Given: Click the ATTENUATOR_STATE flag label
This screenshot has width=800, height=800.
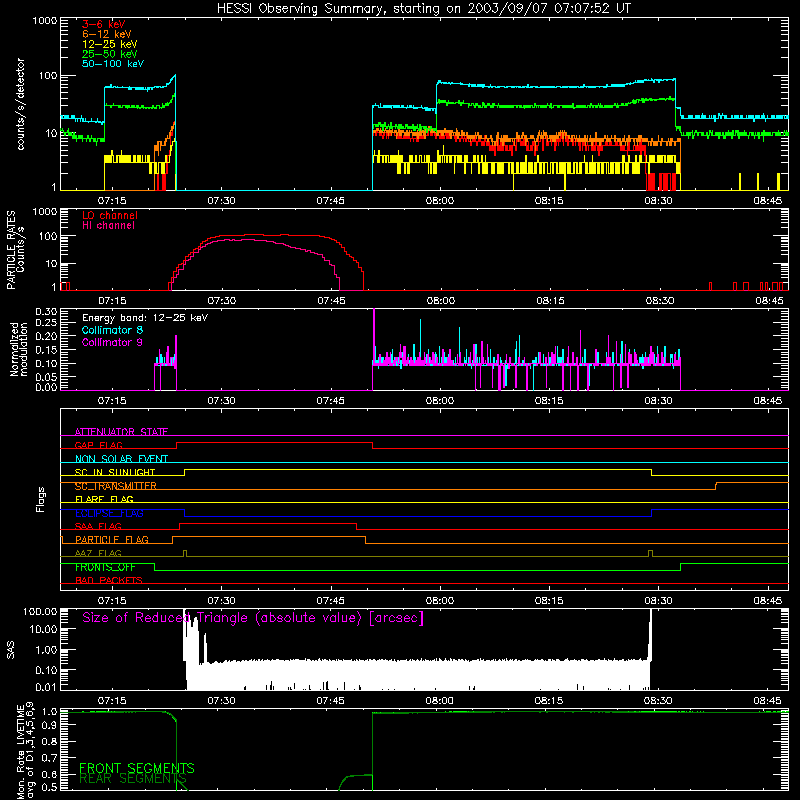Looking at the screenshot, I should coord(121,432).
